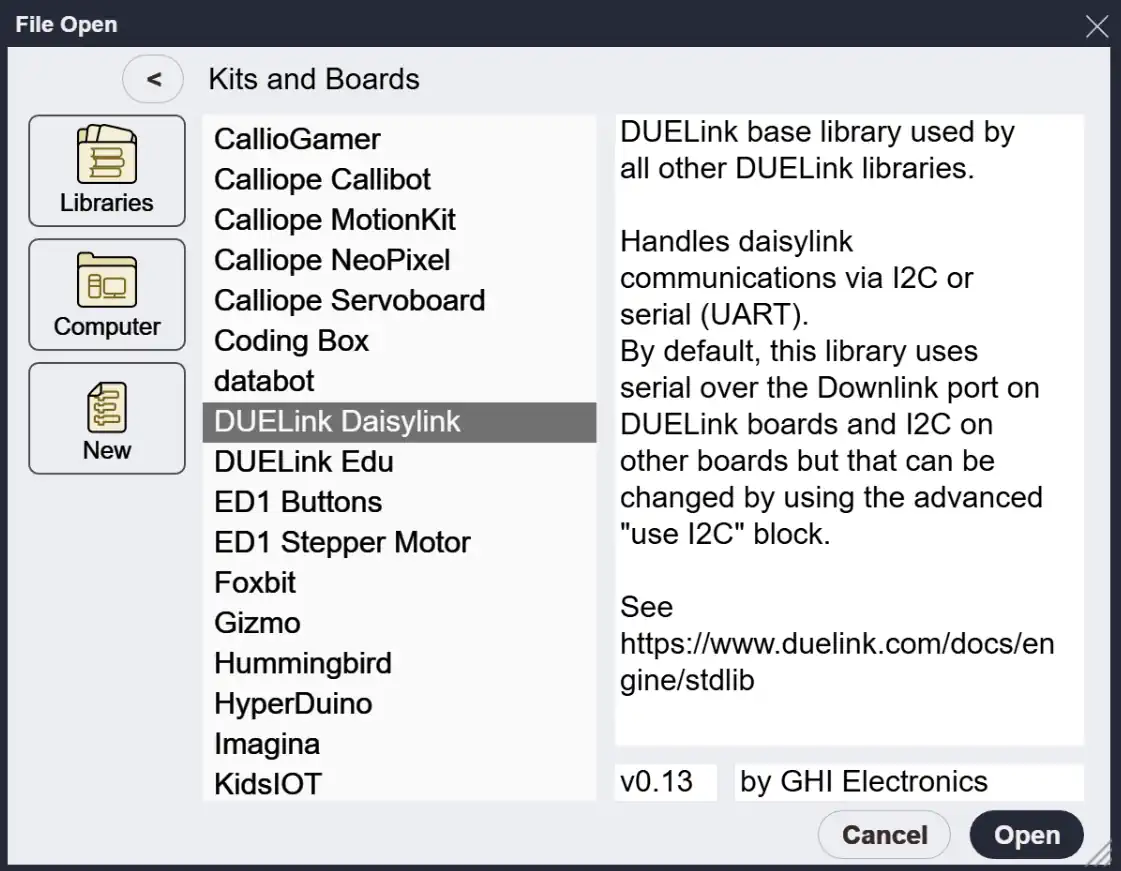Pick Calliope NeoPixel from the list

pos(332,260)
